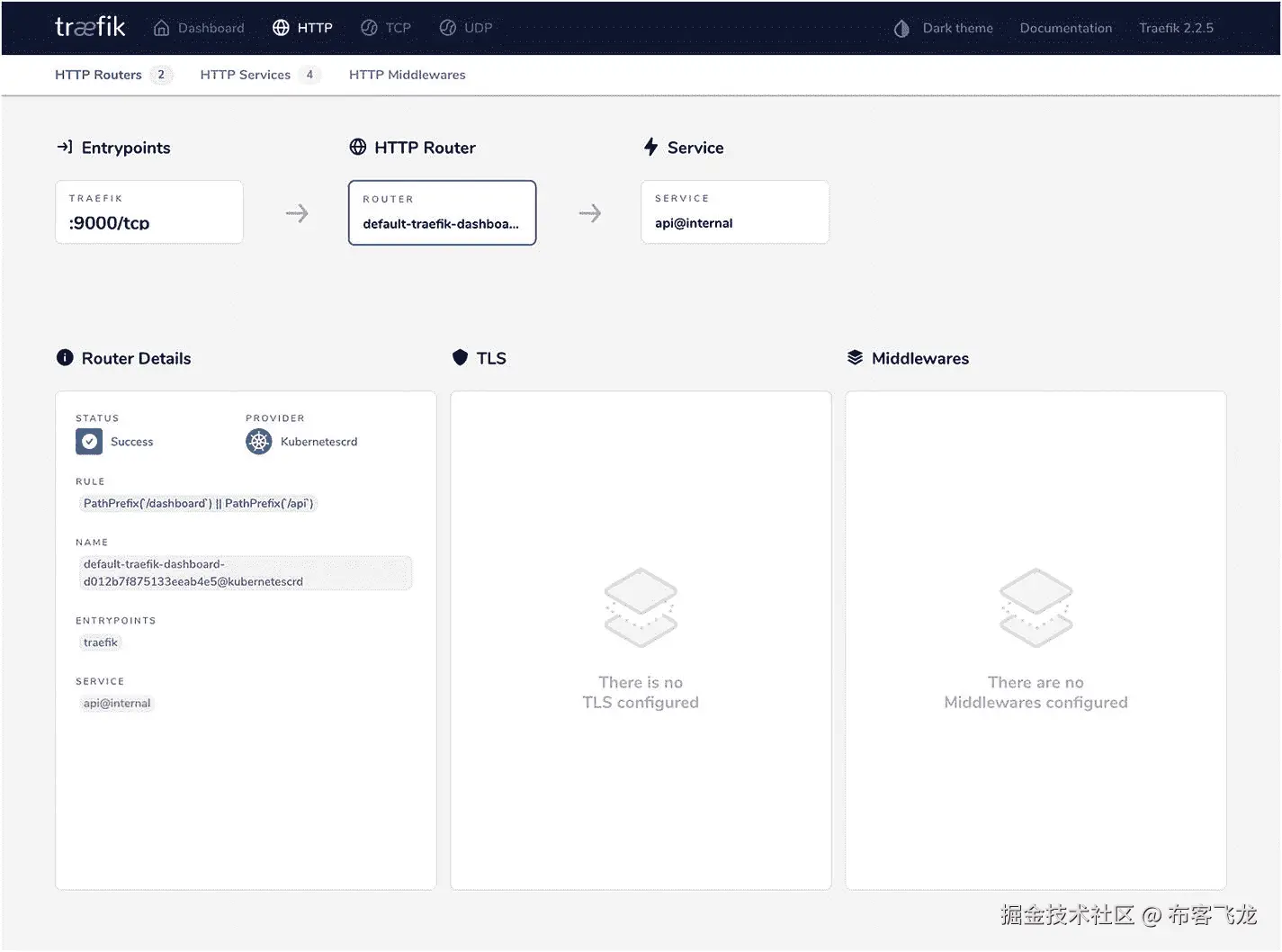Open the Documentation link
Screen dimensions: 1282x952
[x=1066, y=28]
